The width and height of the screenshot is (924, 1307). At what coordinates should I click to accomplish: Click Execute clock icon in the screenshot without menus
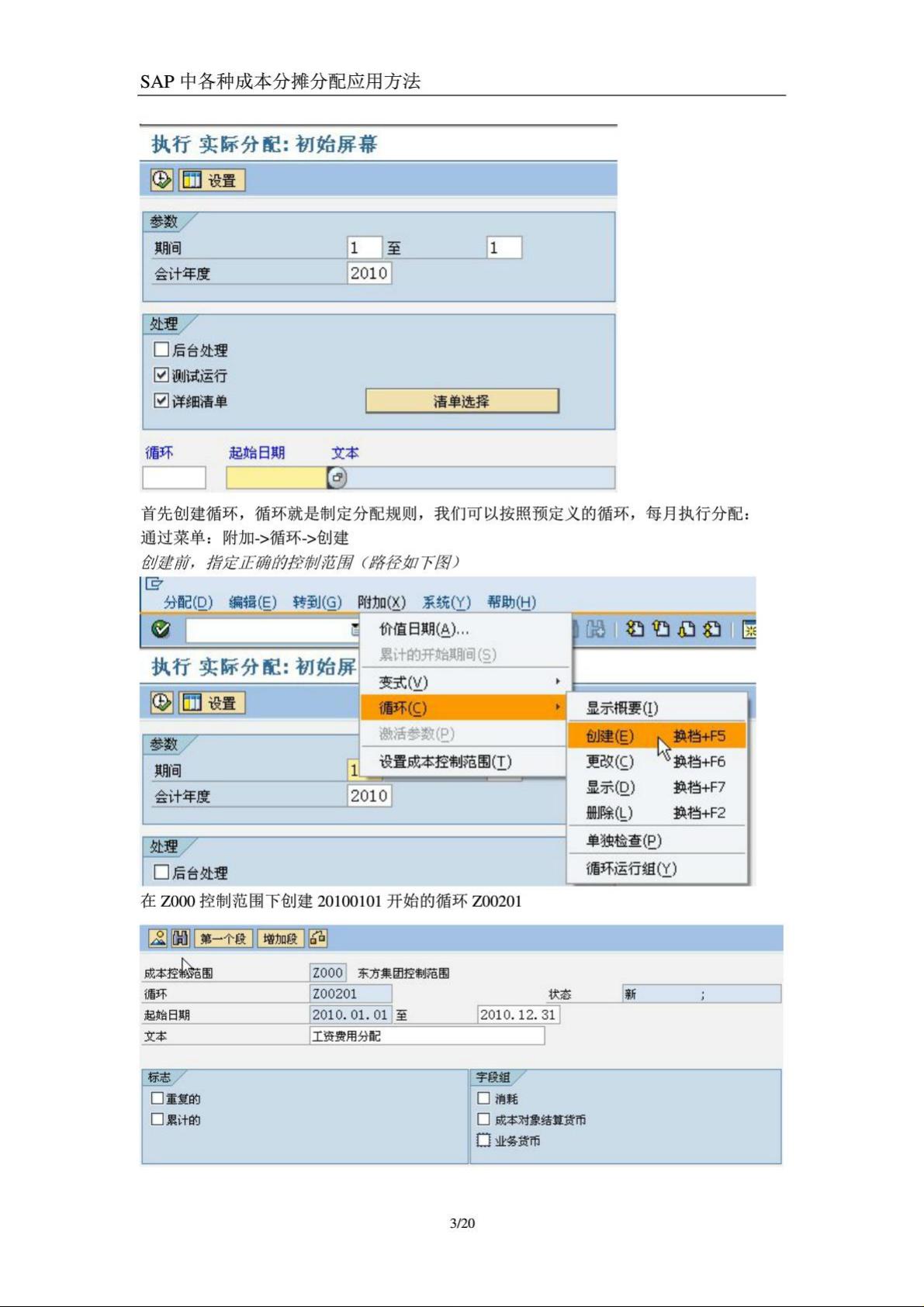click(x=161, y=180)
